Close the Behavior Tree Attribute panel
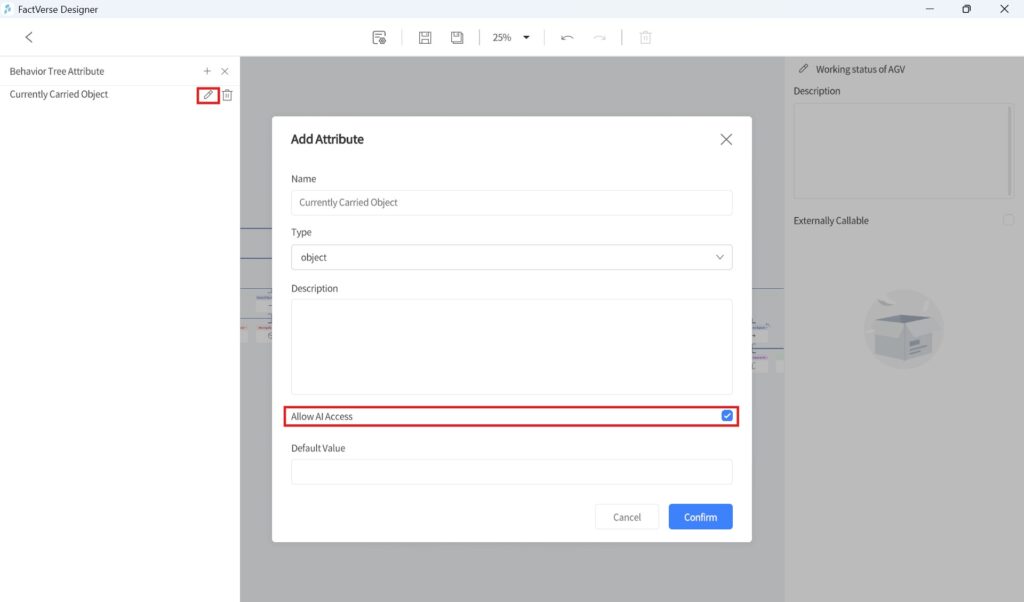This screenshot has height=602, width=1024. tap(225, 71)
